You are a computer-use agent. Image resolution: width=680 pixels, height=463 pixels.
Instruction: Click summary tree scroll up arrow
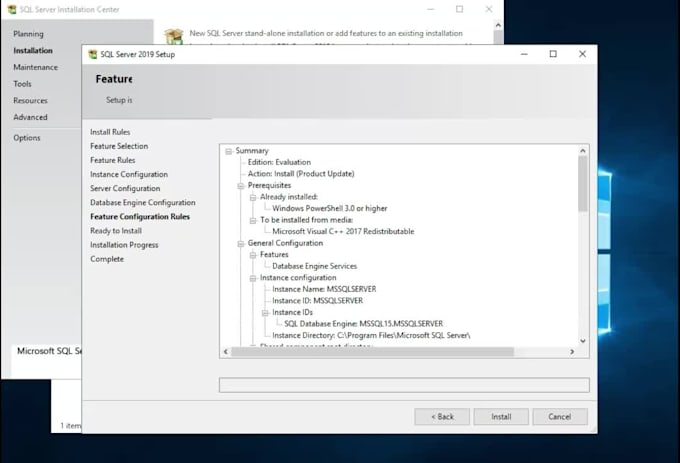coord(583,150)
